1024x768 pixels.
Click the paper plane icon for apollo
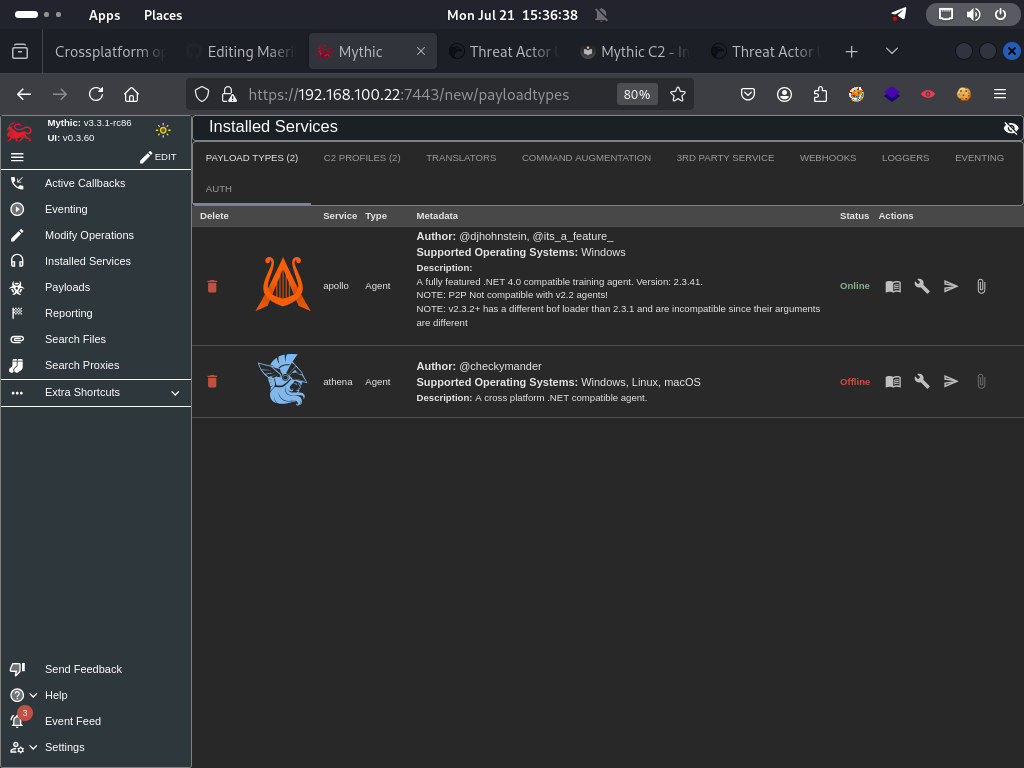click(951, 286)
